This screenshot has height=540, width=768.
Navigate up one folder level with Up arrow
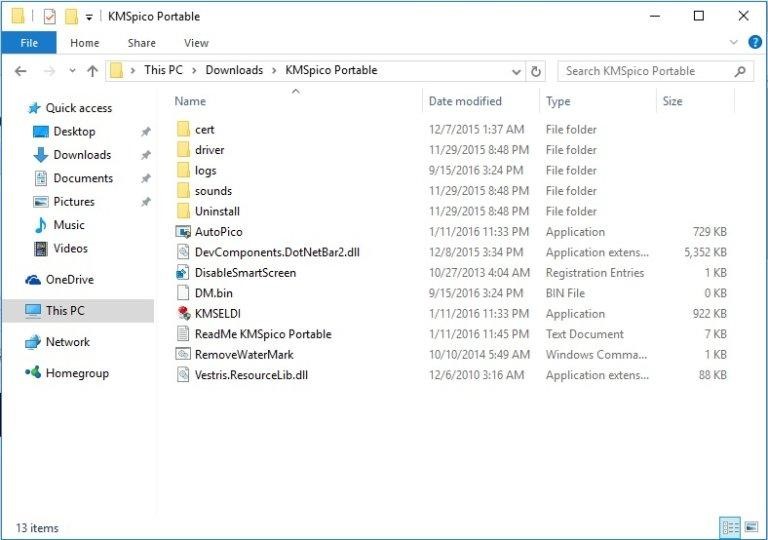[x=93, y=71]
